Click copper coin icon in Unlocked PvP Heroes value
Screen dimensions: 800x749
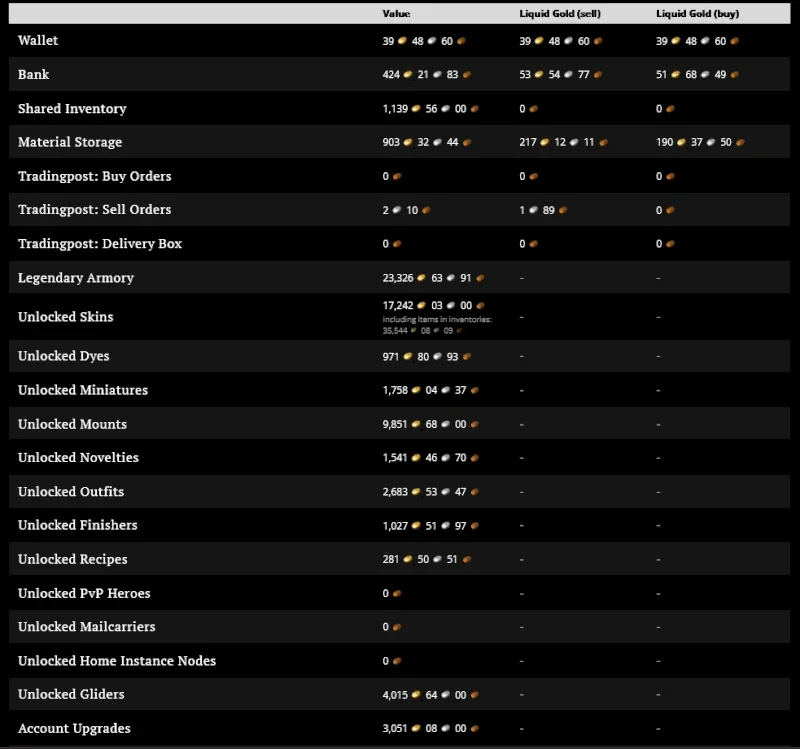coord(397,593)
